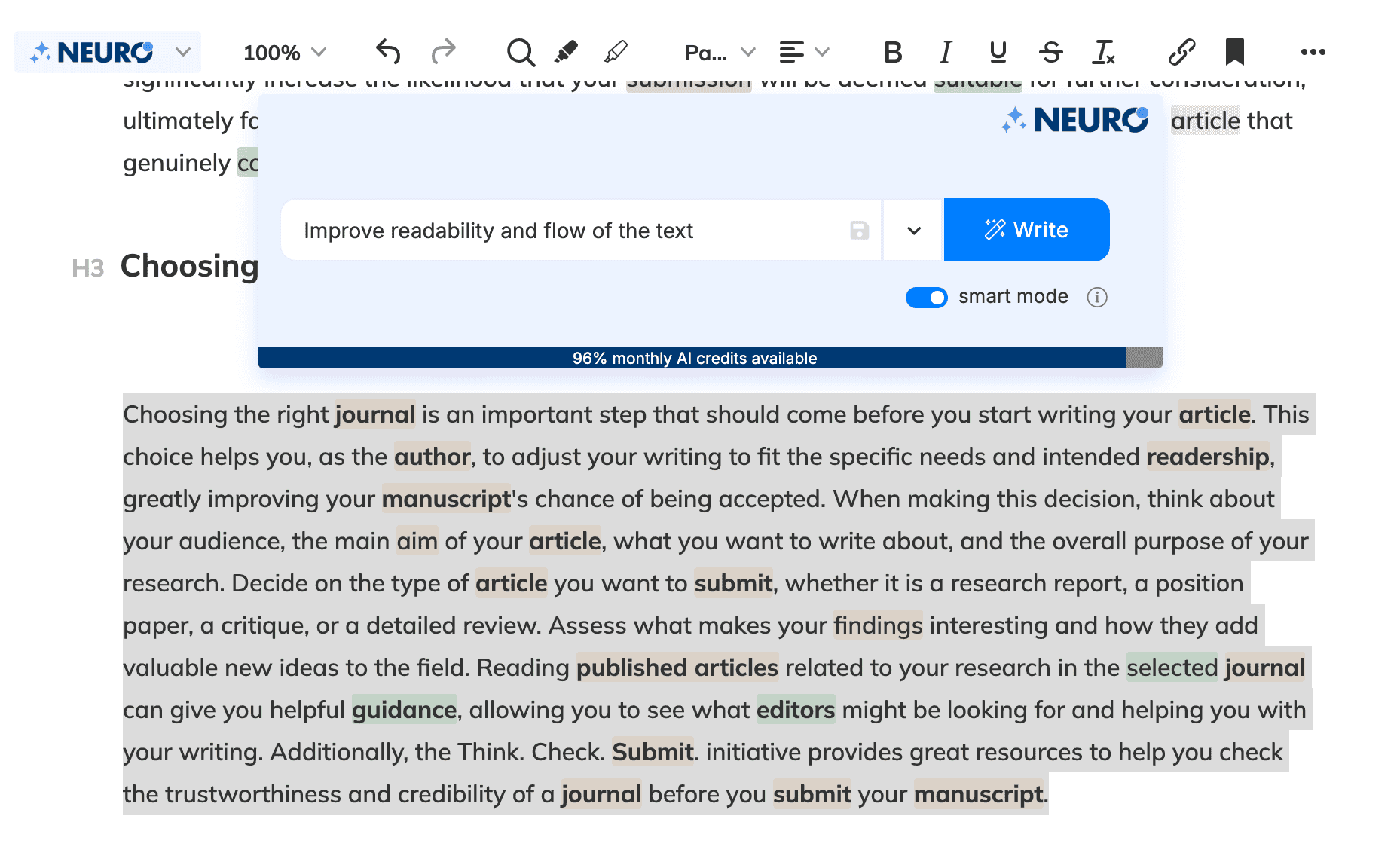This screenshot has width=1400, height=862.
Task: Open the text alignment dropdown
Action: click(x=804, y=52)
